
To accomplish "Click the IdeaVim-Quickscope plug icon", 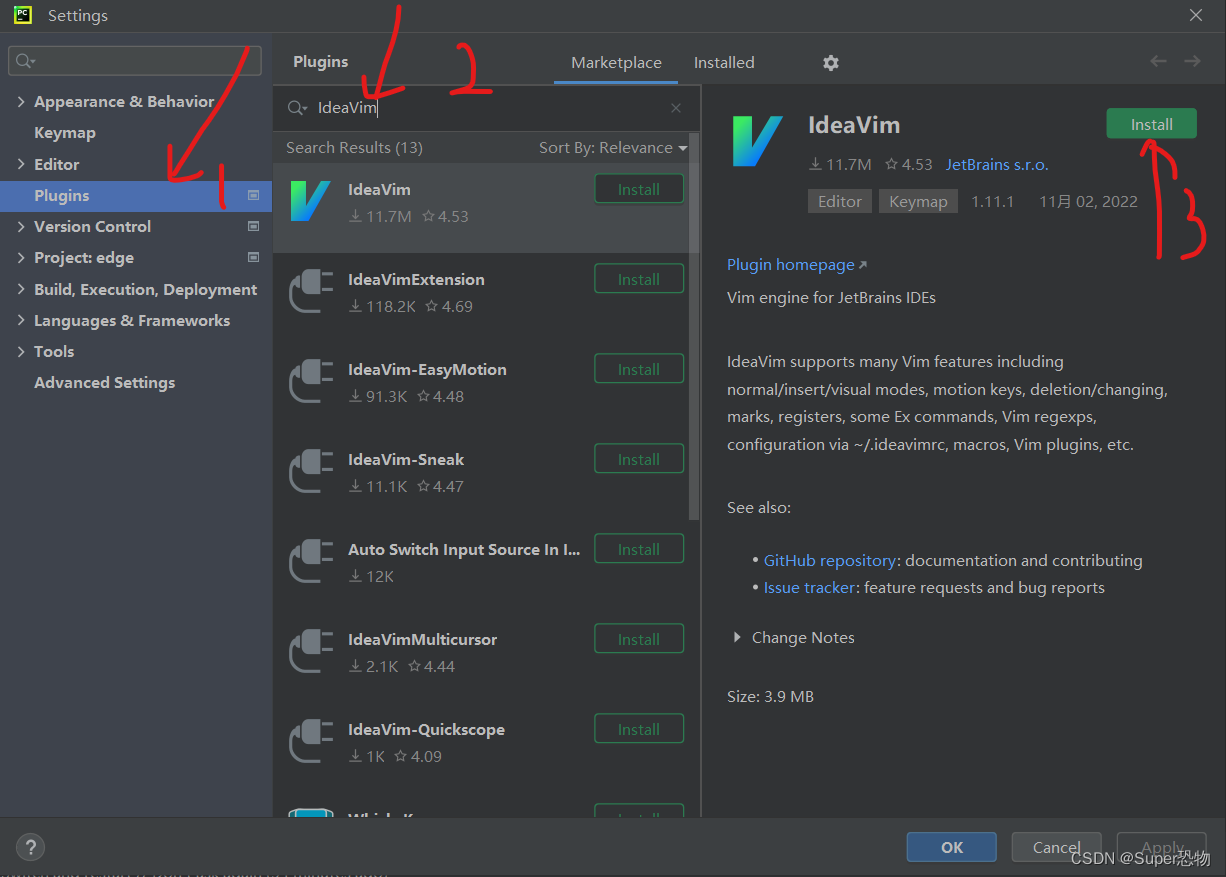I will (x=310, y=742).
